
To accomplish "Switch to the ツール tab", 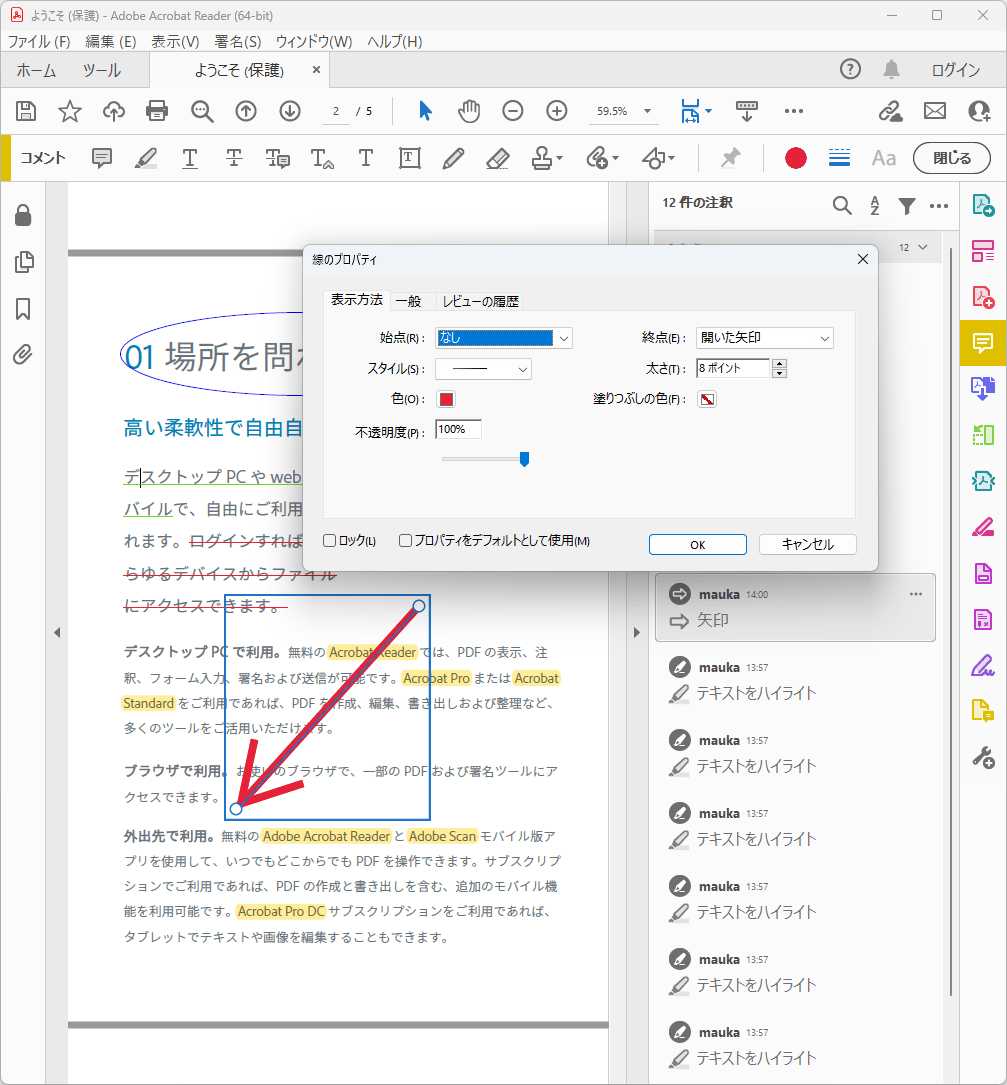I will point(102,70).
